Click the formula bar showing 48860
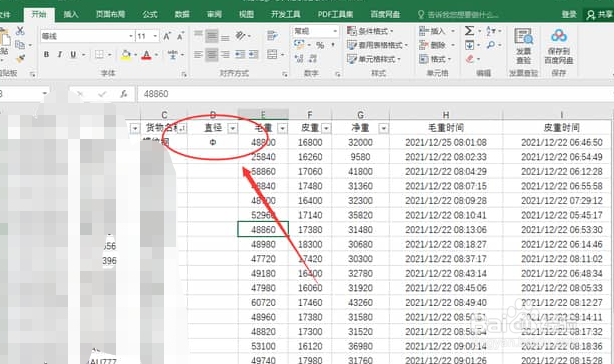 click(x=375, y=94)
